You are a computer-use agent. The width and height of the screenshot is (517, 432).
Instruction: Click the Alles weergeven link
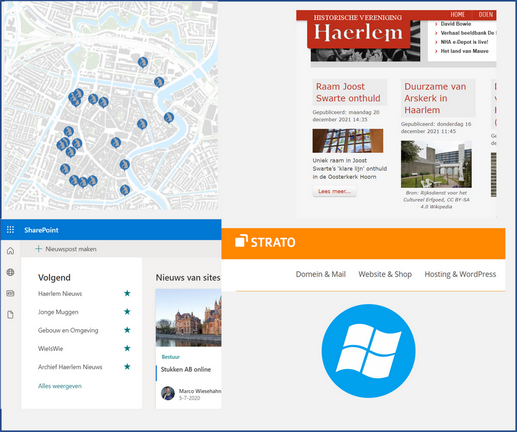60,386
